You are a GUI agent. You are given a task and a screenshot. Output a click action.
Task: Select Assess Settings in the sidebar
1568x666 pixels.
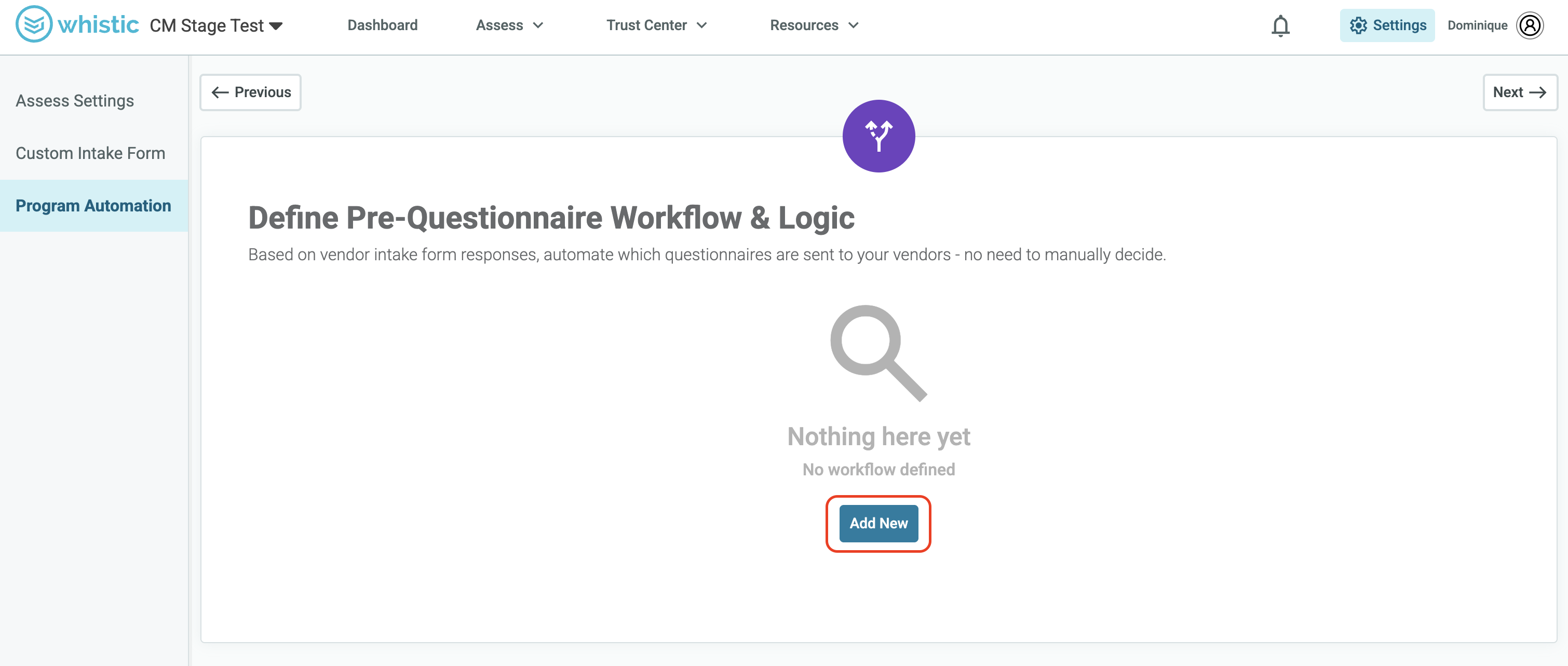(94, 100)
